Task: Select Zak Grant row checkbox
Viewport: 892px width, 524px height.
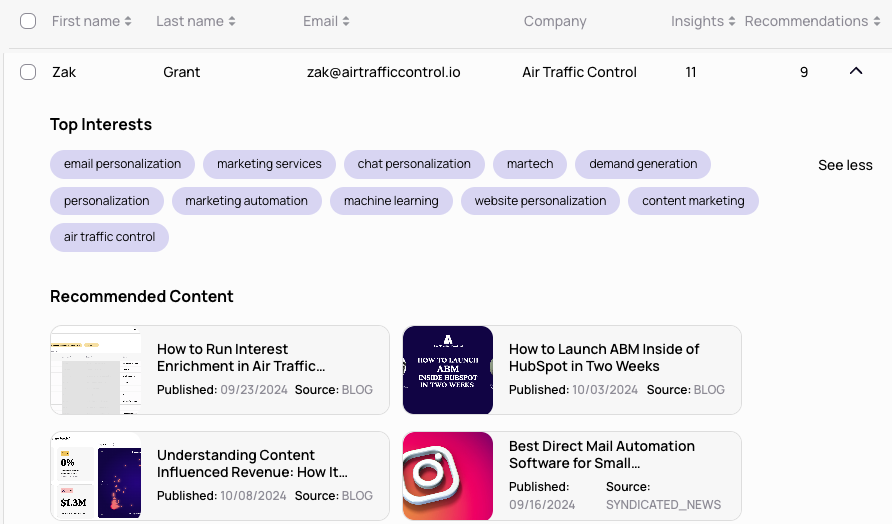Action: pos(28,72)
